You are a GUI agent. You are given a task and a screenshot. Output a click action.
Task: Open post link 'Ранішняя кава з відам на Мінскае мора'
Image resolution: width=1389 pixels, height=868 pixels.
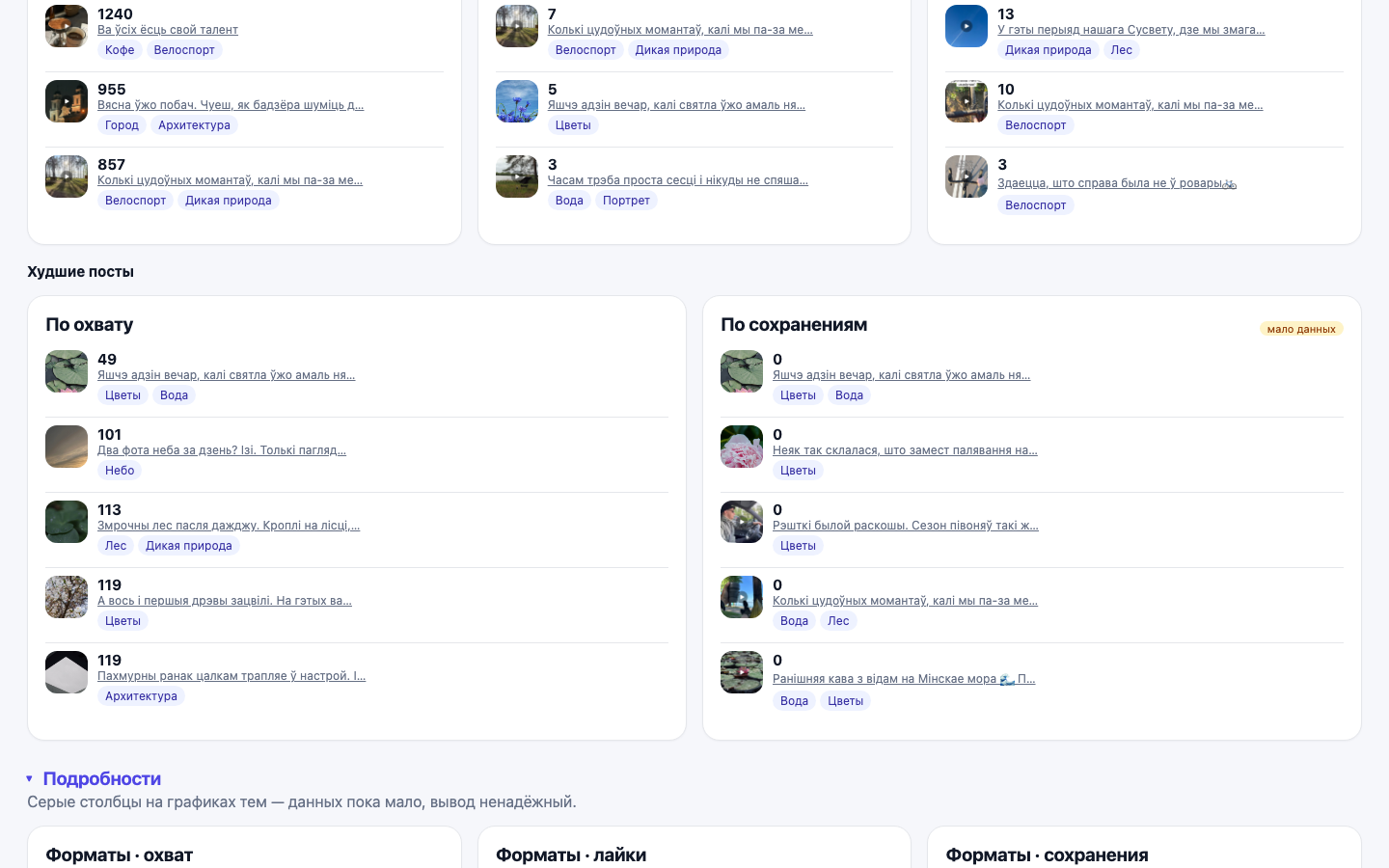click(904, 679)
